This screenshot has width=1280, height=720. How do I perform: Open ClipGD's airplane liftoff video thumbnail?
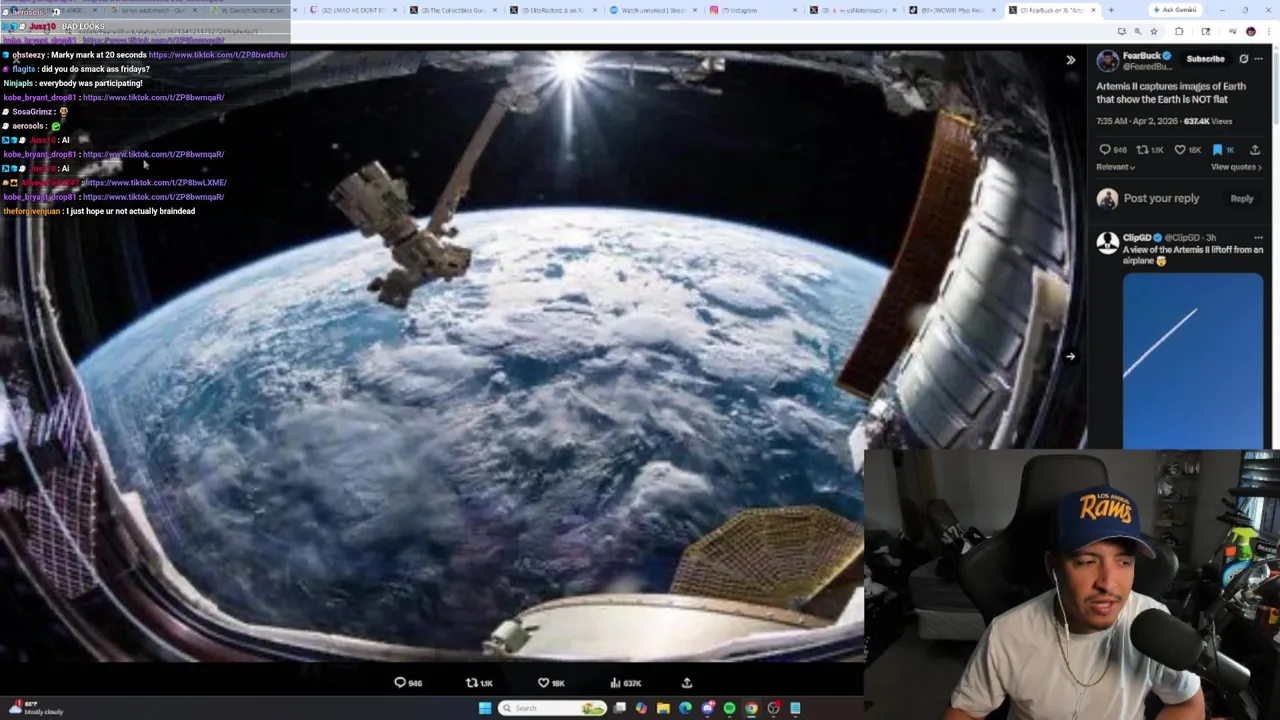pyautogui.click(x=1193, y=360)
